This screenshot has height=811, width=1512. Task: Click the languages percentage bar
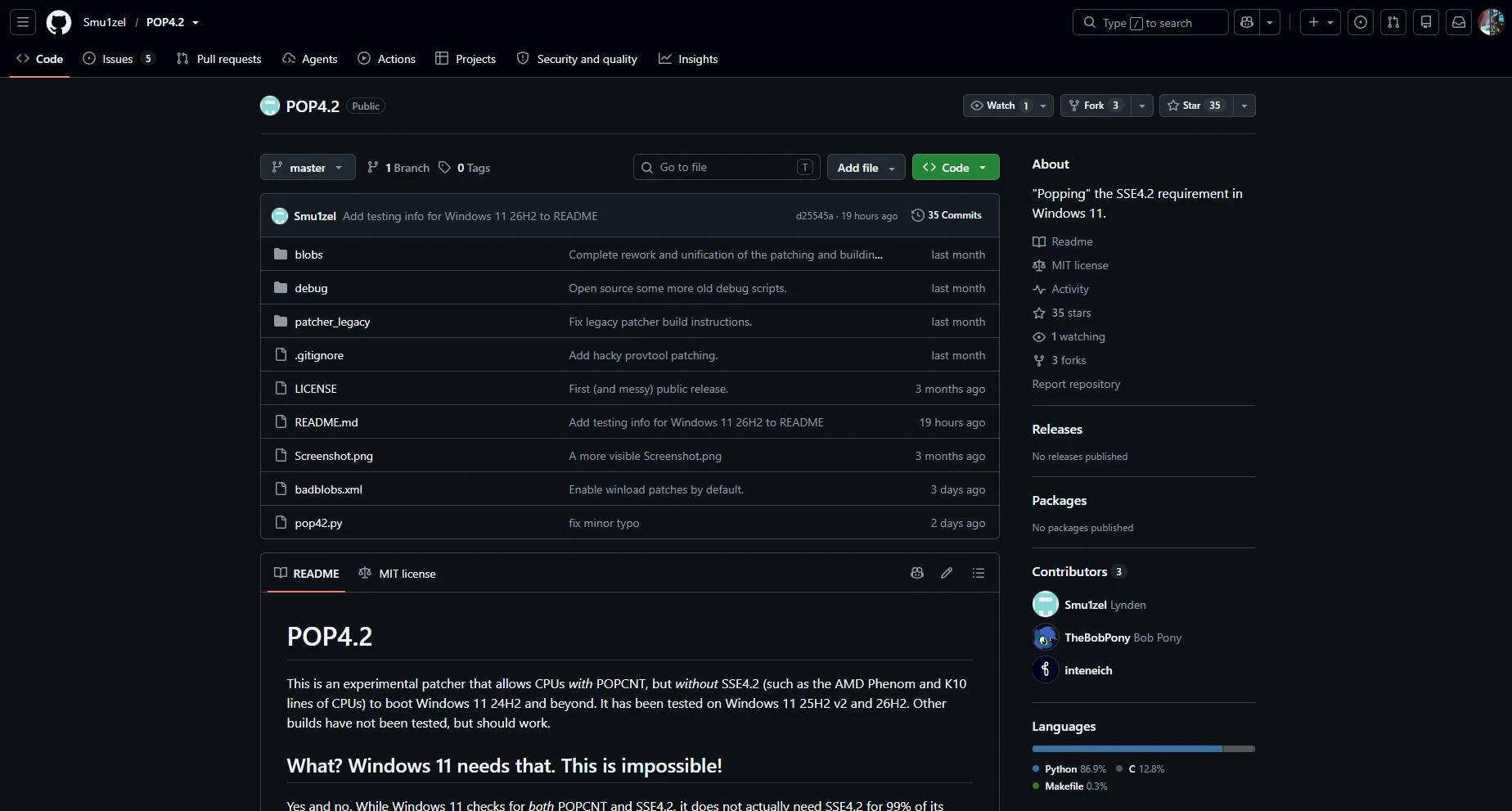[x=1144, y=749]
